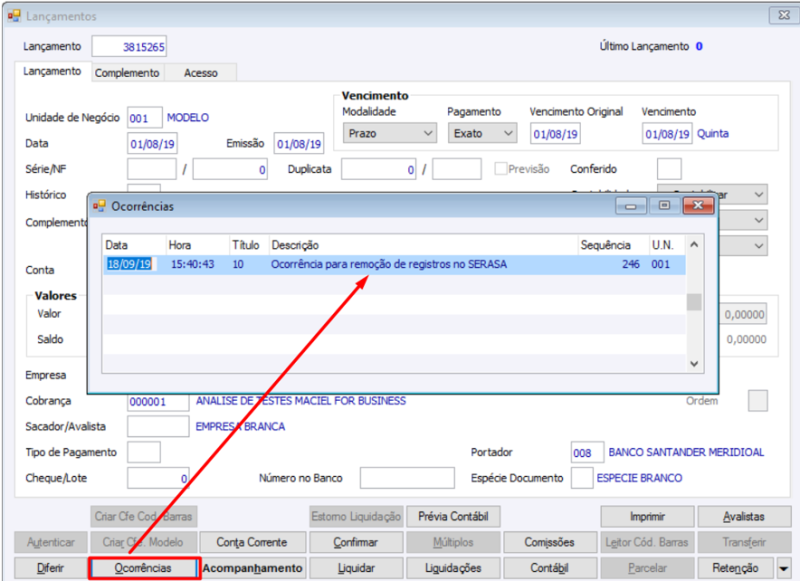Click the Liquidar button
This screenshot has height=581, width=800.
(356, 568)
